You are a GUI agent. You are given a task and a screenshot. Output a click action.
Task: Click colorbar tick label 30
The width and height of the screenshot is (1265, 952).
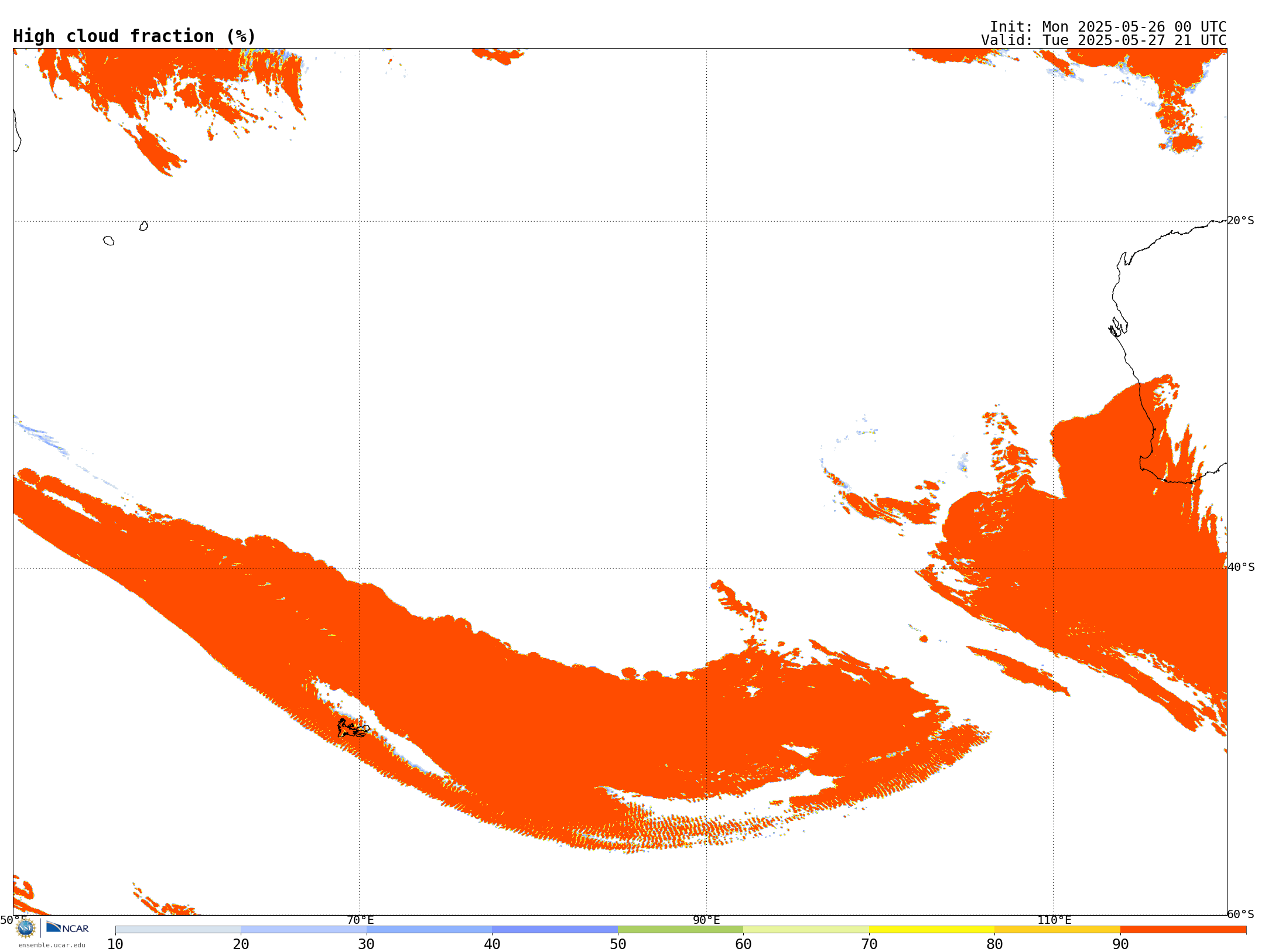(x=367, y=944)
